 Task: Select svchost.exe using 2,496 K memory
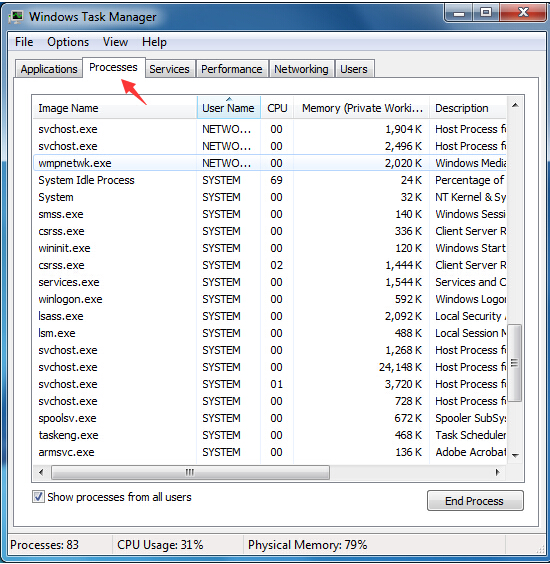[x=270, y=146]
